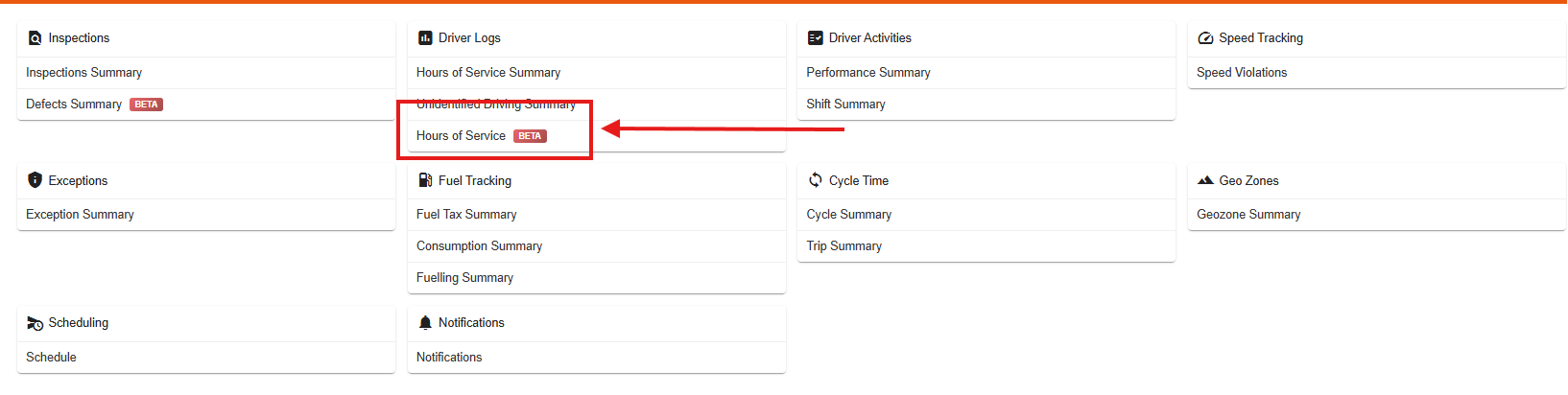
Task: Click the Driver Activities checklist icon
Action: tap(816, 38)
